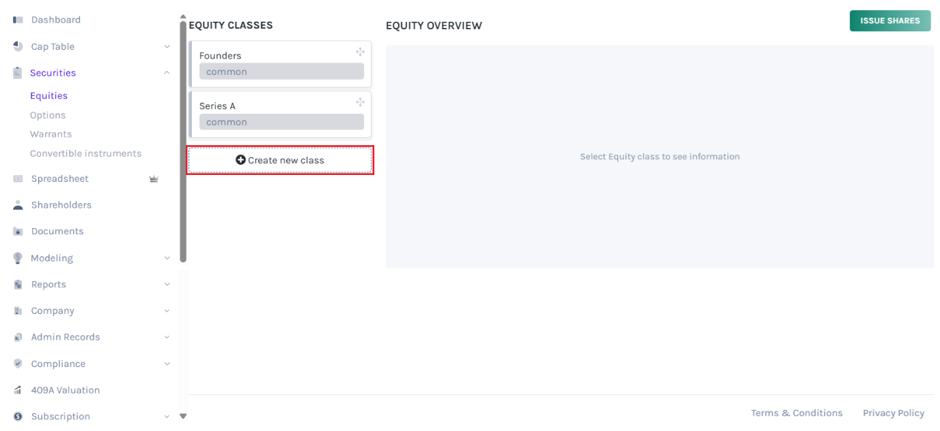Open the Privacy Policy link

(x=893, y=413)
